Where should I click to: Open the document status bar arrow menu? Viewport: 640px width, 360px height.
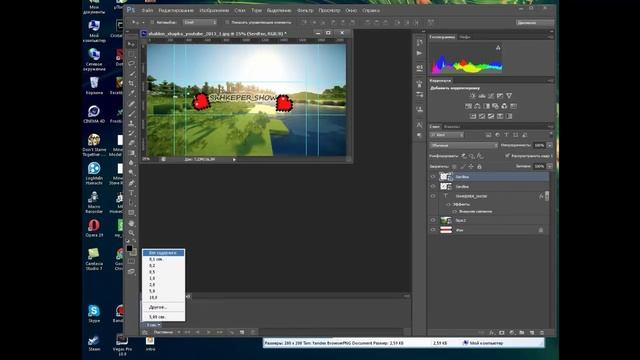point(234,160)
